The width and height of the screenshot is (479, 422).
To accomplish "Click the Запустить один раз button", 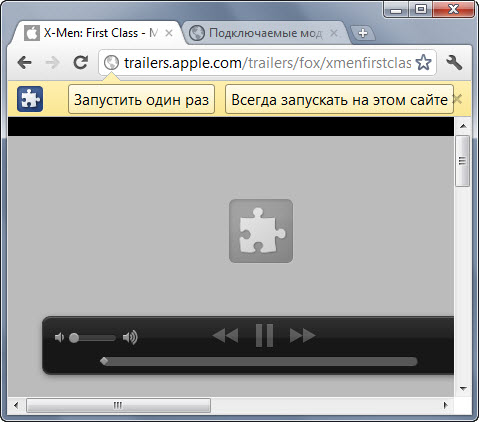I will point(141,99).
